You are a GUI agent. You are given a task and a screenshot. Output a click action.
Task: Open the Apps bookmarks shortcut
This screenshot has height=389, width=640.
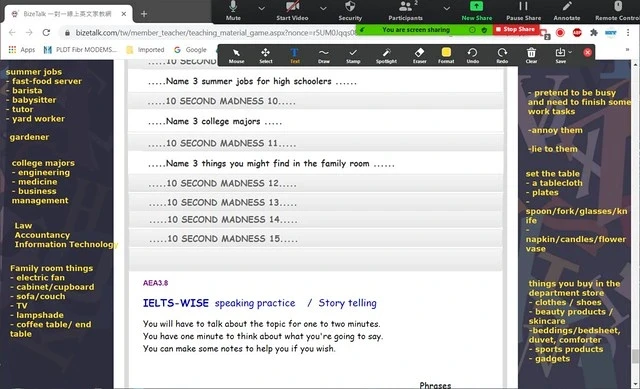[22, 50]
